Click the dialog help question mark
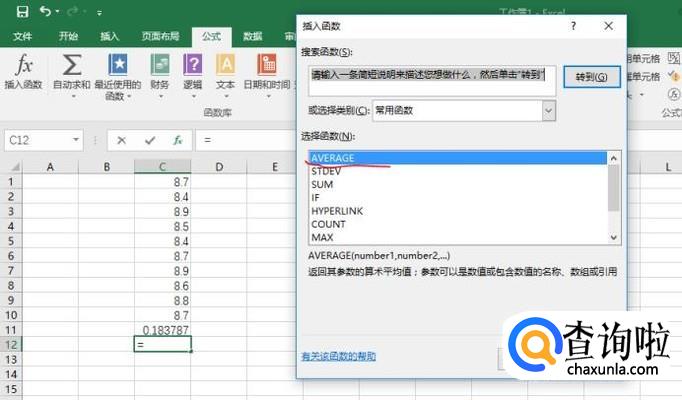The height and width of the screenshot is (400, 682). (573, 26)
